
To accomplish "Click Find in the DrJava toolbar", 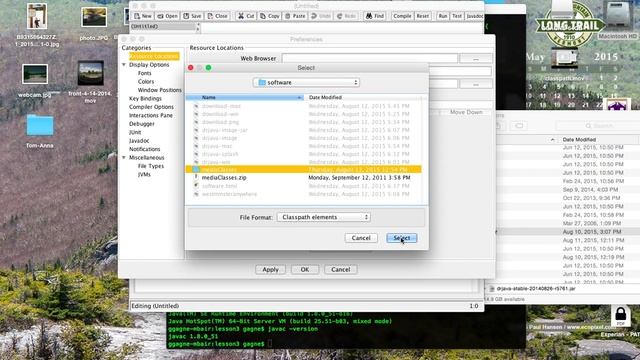I will [375, 16].
